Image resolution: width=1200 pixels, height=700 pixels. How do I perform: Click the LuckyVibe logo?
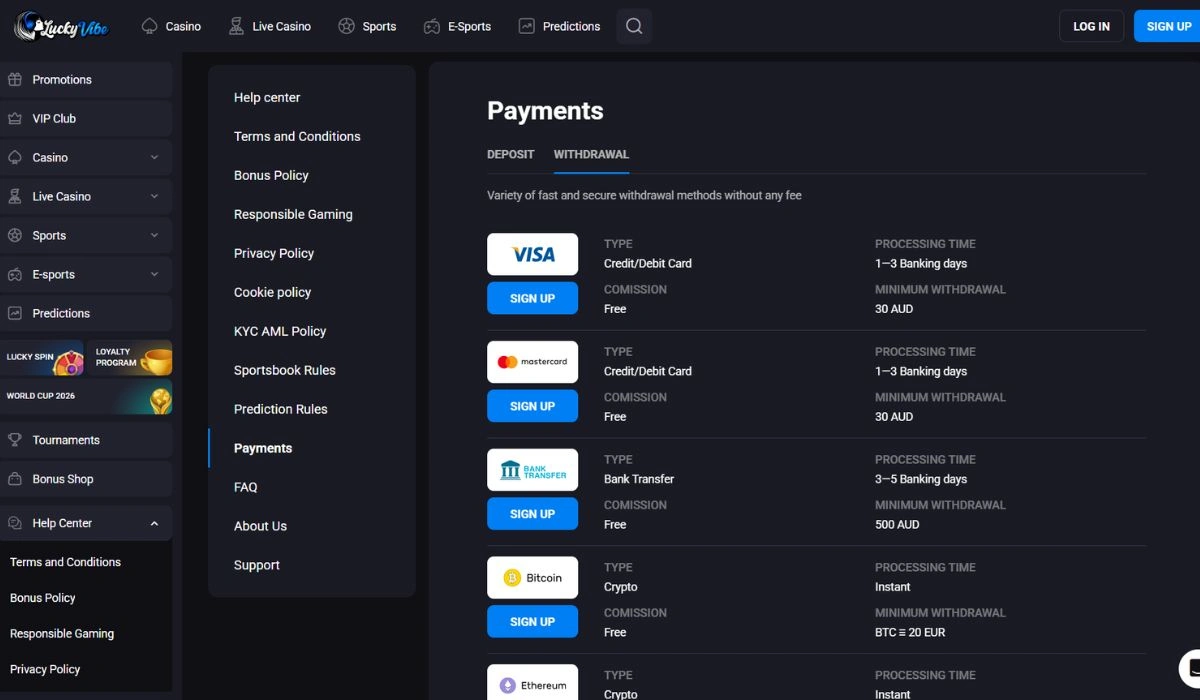(62, 26)
